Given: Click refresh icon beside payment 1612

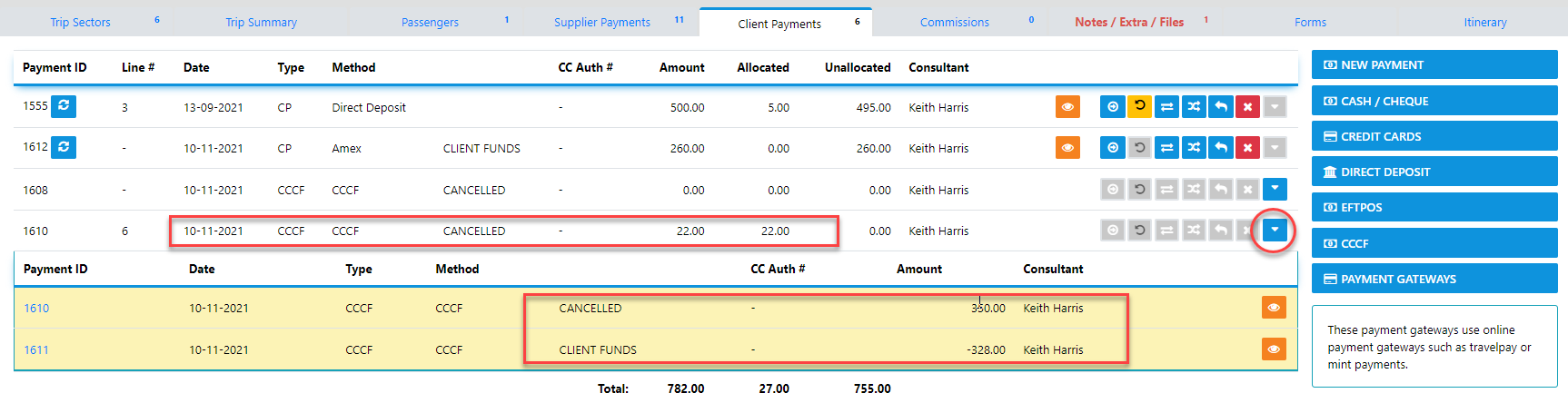Looking at the screenshot, I should pos(64,147).
